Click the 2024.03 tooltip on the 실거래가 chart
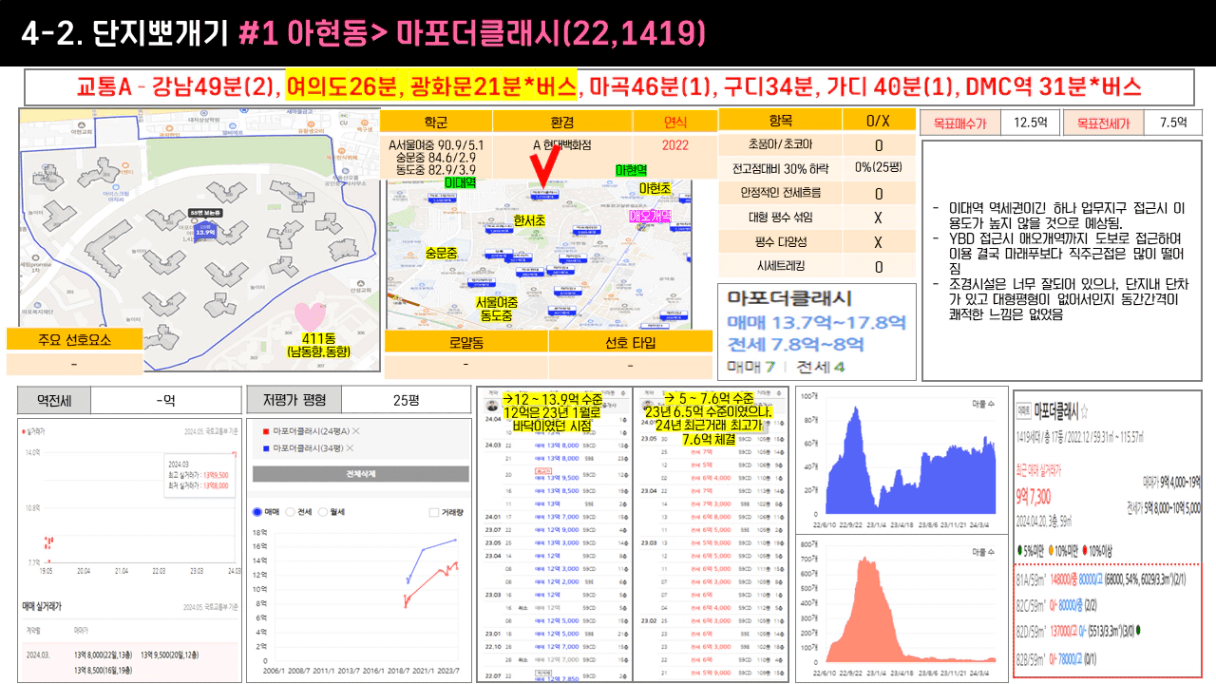The height and width of the screenshot is (684, 1216). 202,475
